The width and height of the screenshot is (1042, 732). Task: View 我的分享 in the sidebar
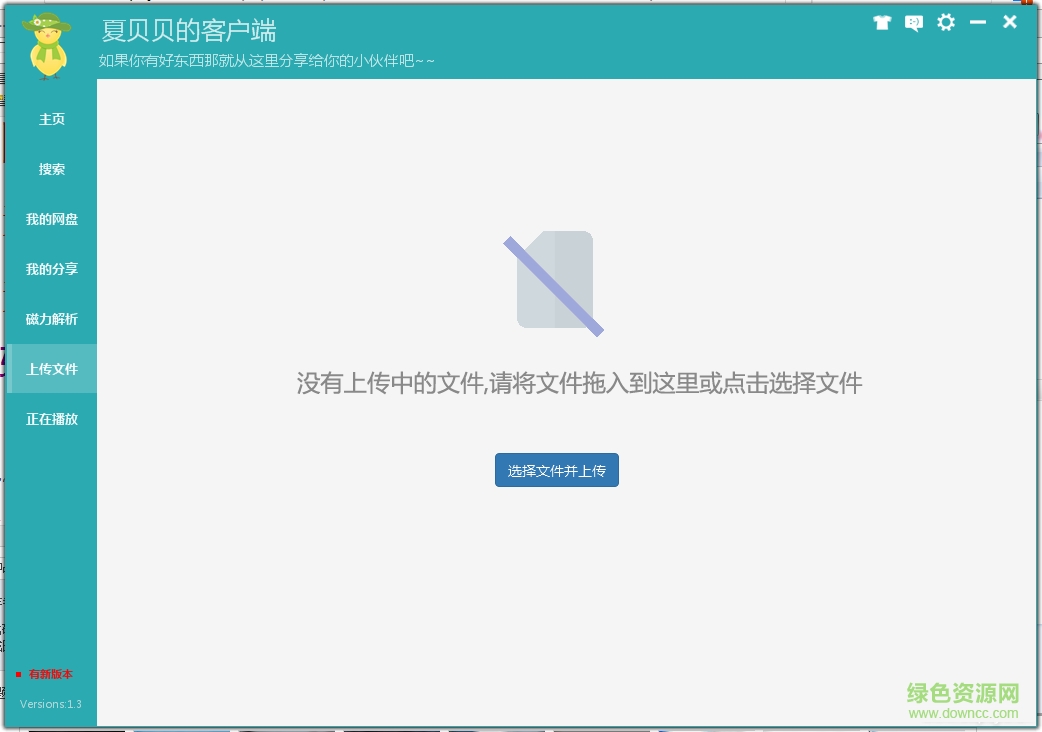pyautogui.click(x=51, y=269)
